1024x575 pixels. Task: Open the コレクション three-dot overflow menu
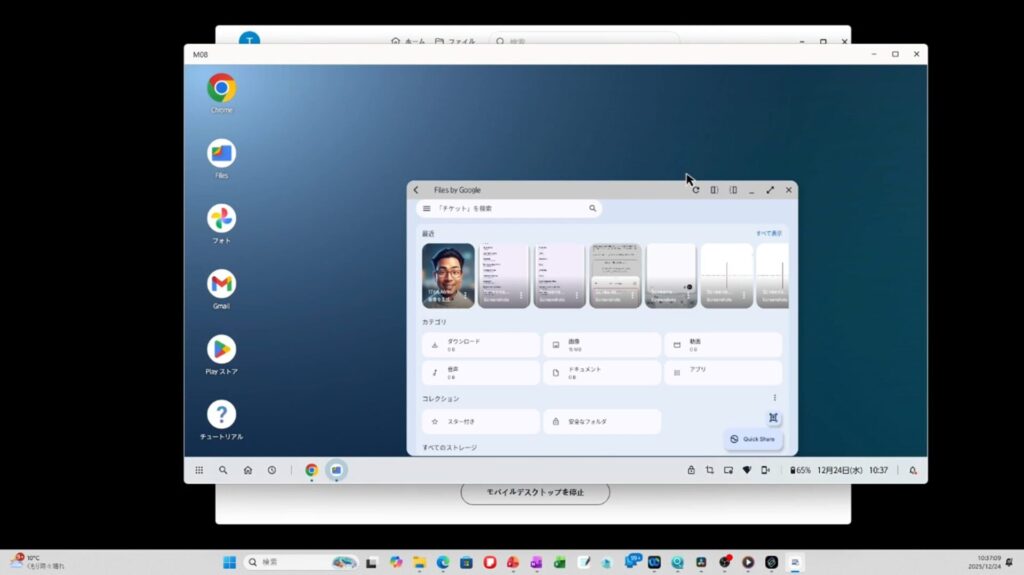[774, 398]
